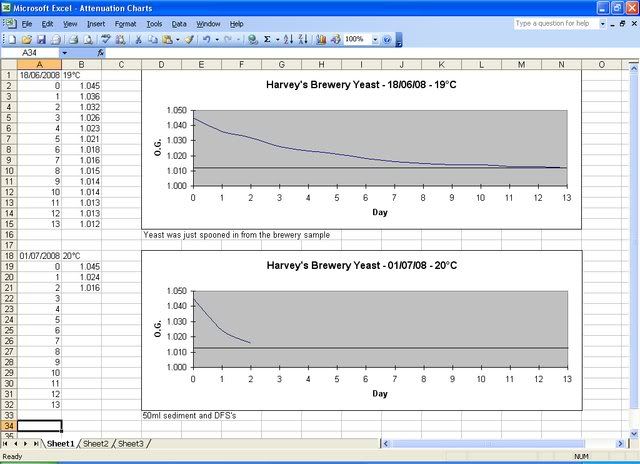Click the Redo arrow icon

coord(228,40)
